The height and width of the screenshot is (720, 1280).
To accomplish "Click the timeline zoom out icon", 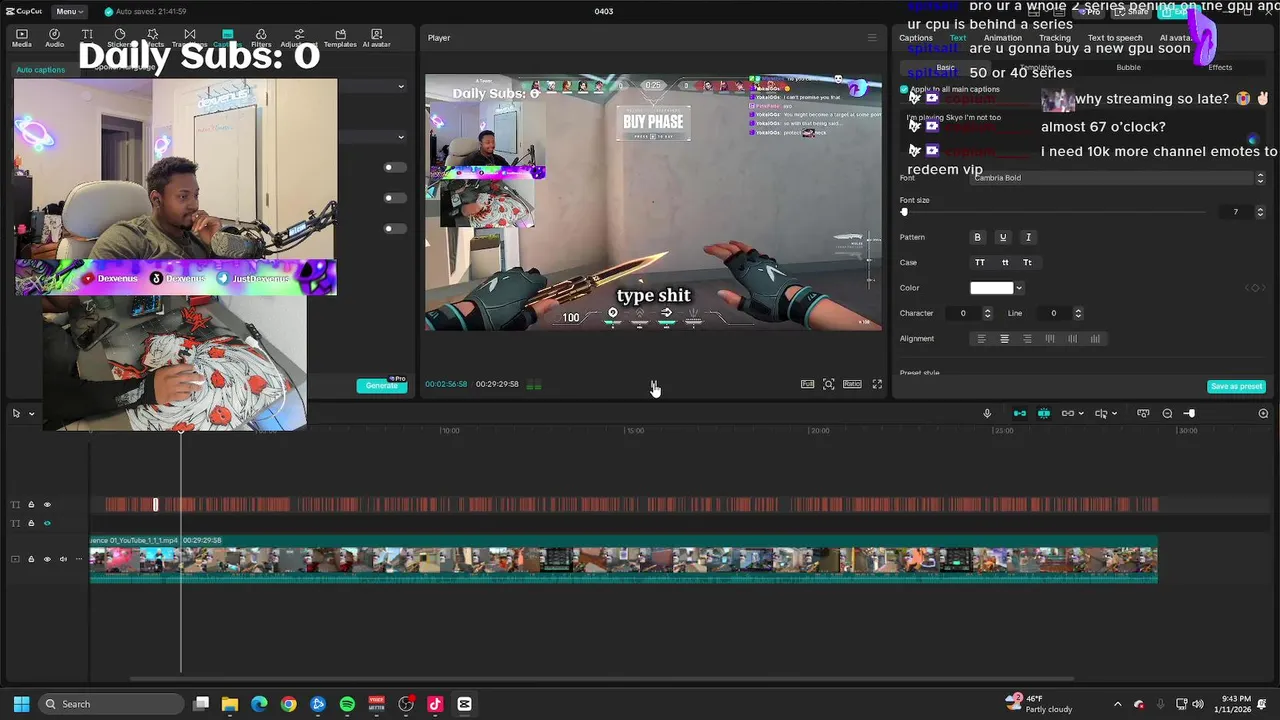I will 1167,413.
